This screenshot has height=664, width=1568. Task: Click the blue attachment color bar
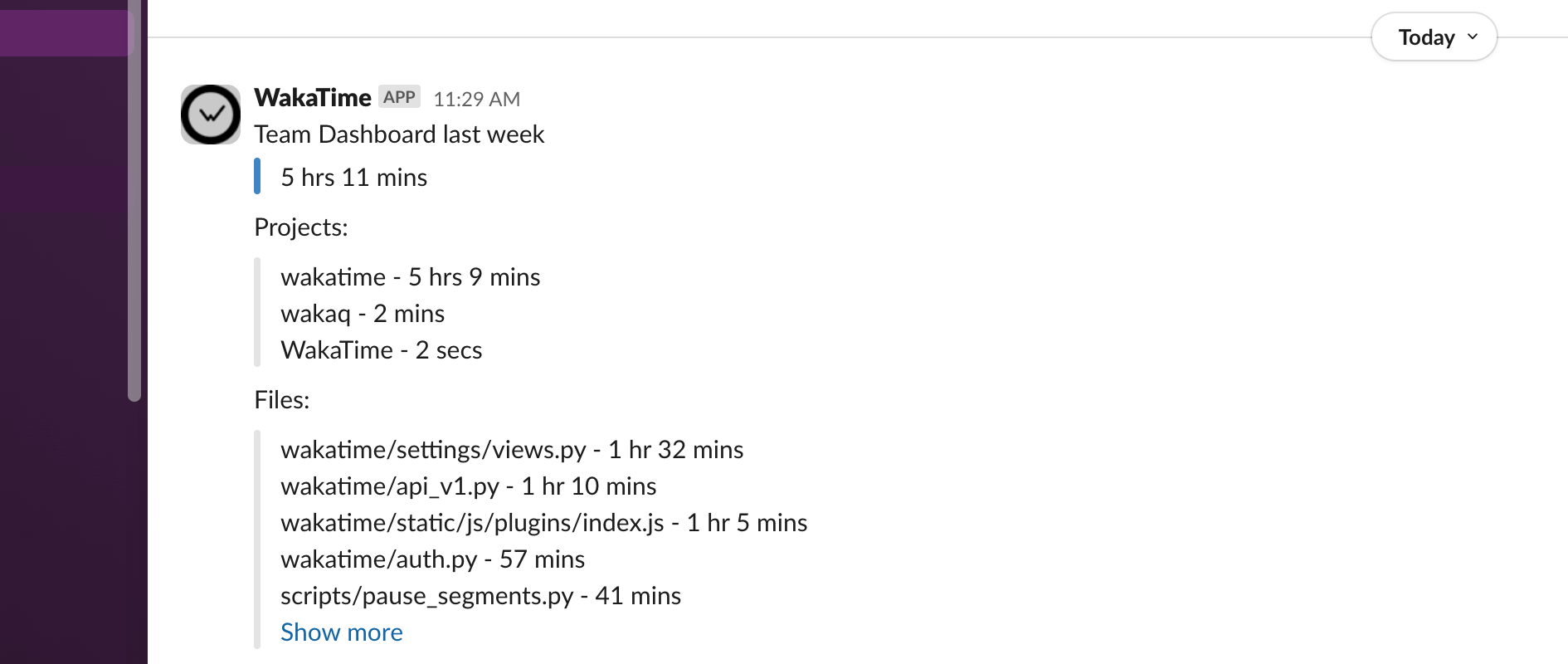(x=257, y=177)
